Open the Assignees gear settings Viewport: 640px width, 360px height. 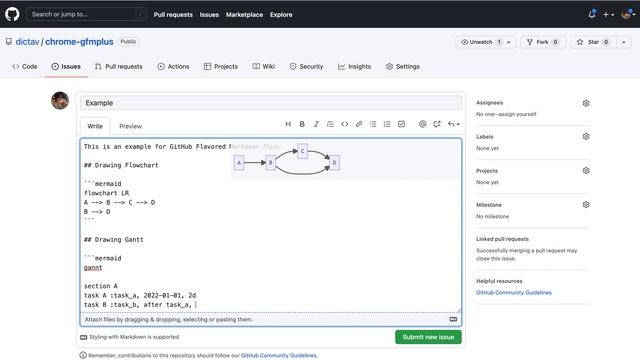pos(586,103)
